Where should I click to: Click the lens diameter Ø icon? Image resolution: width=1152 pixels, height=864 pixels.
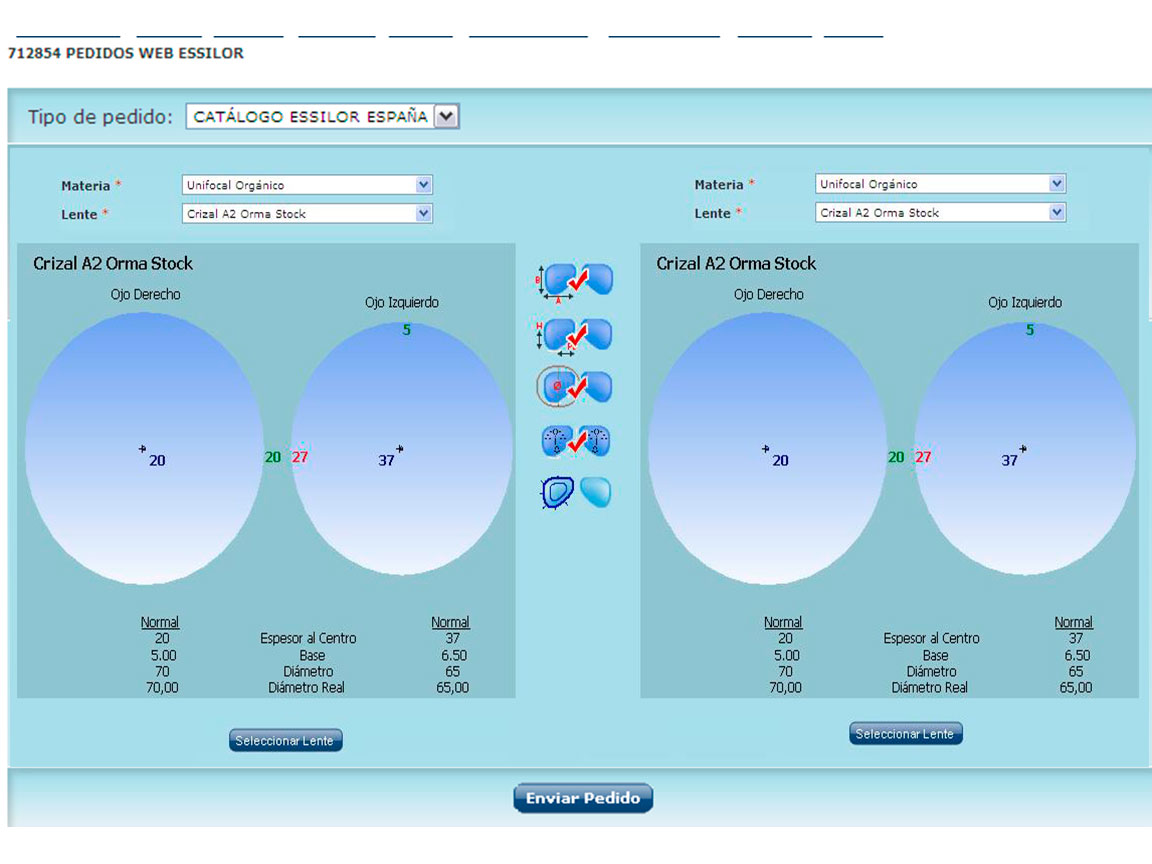click(575, 386)
